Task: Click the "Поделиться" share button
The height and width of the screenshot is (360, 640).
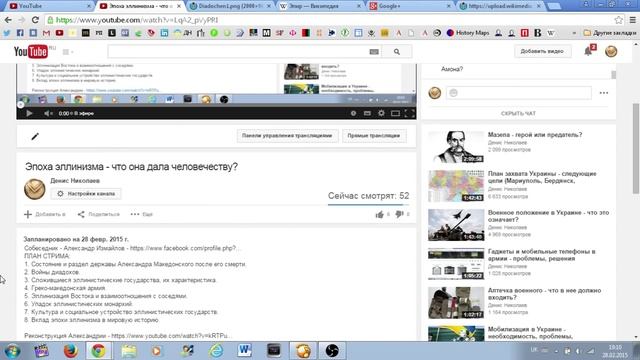Action: point(99,214)
